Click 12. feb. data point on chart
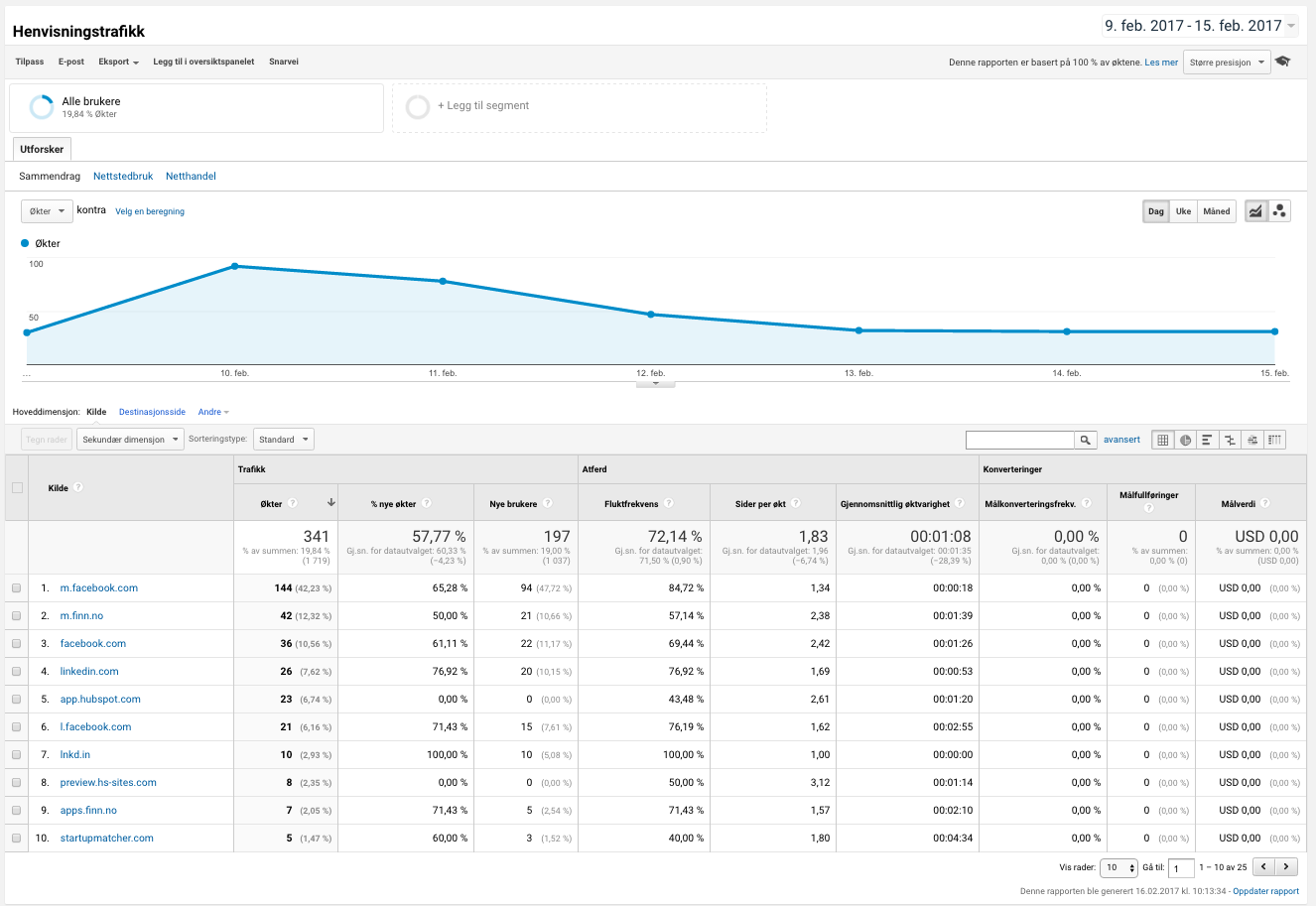This screenshot has height=906, width=1316. tap(651, 315)
